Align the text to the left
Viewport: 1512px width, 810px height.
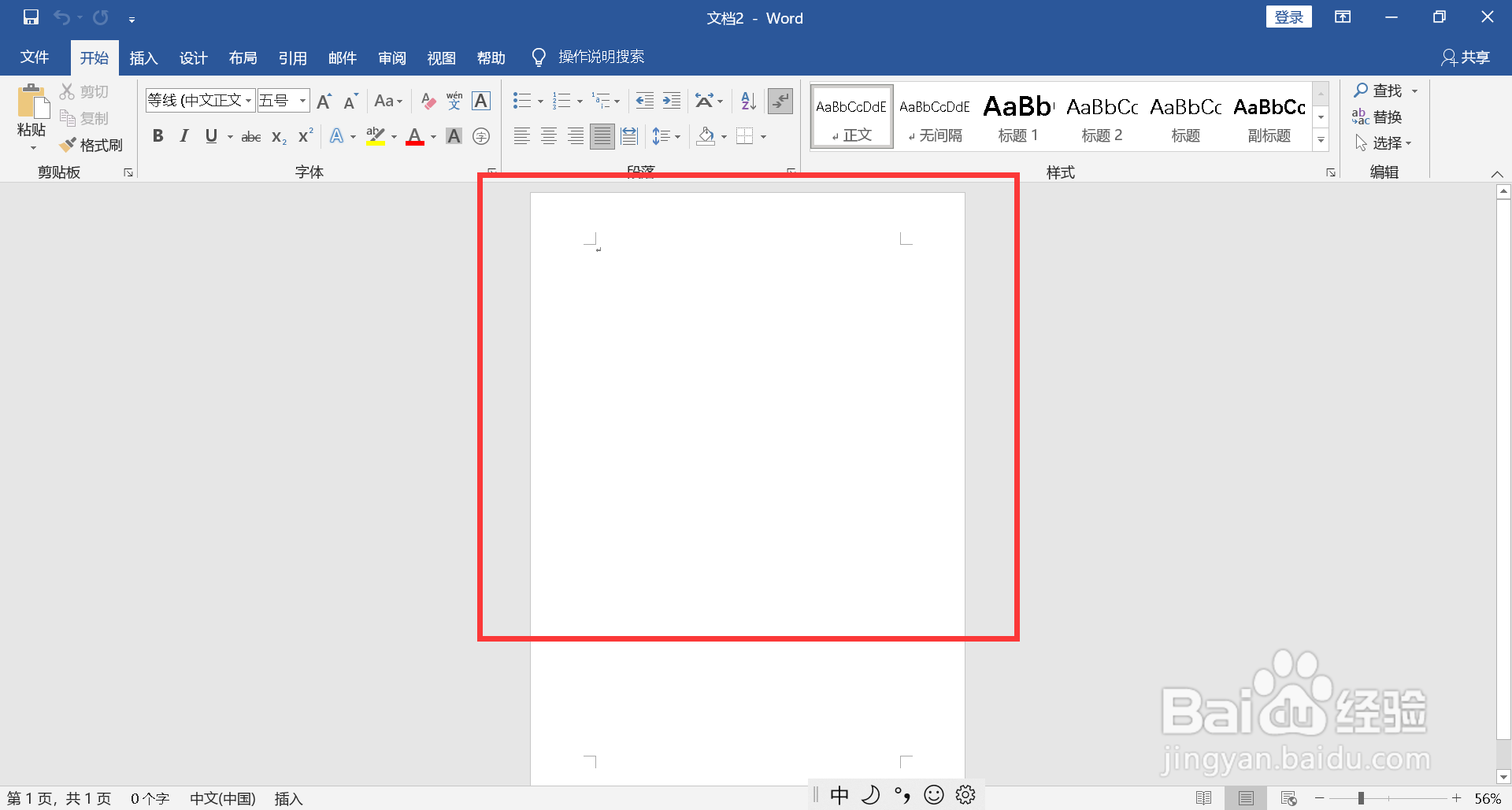tap(521, 137)
